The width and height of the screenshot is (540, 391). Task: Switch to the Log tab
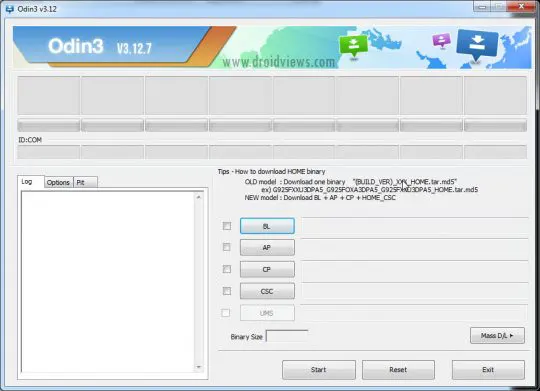click(30, 182)
